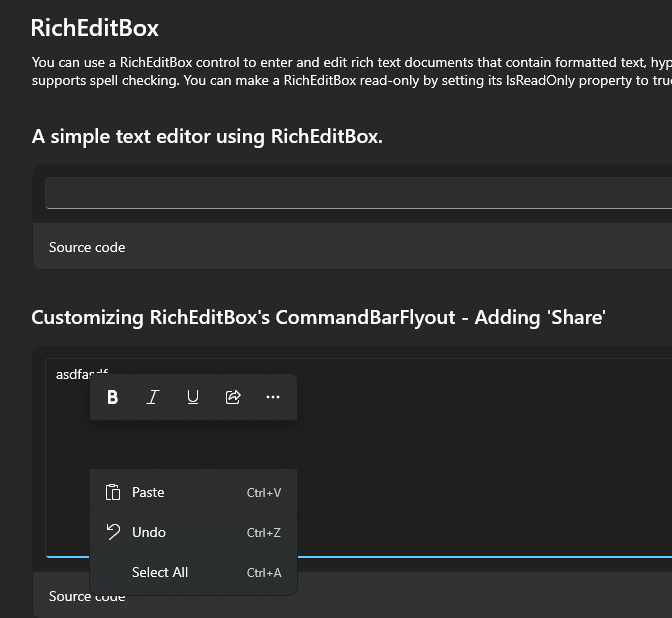The height and width of the screenshot is (618, 672).
Task: Click the RichEditBox description paragraph
Action: pos(352,71)
